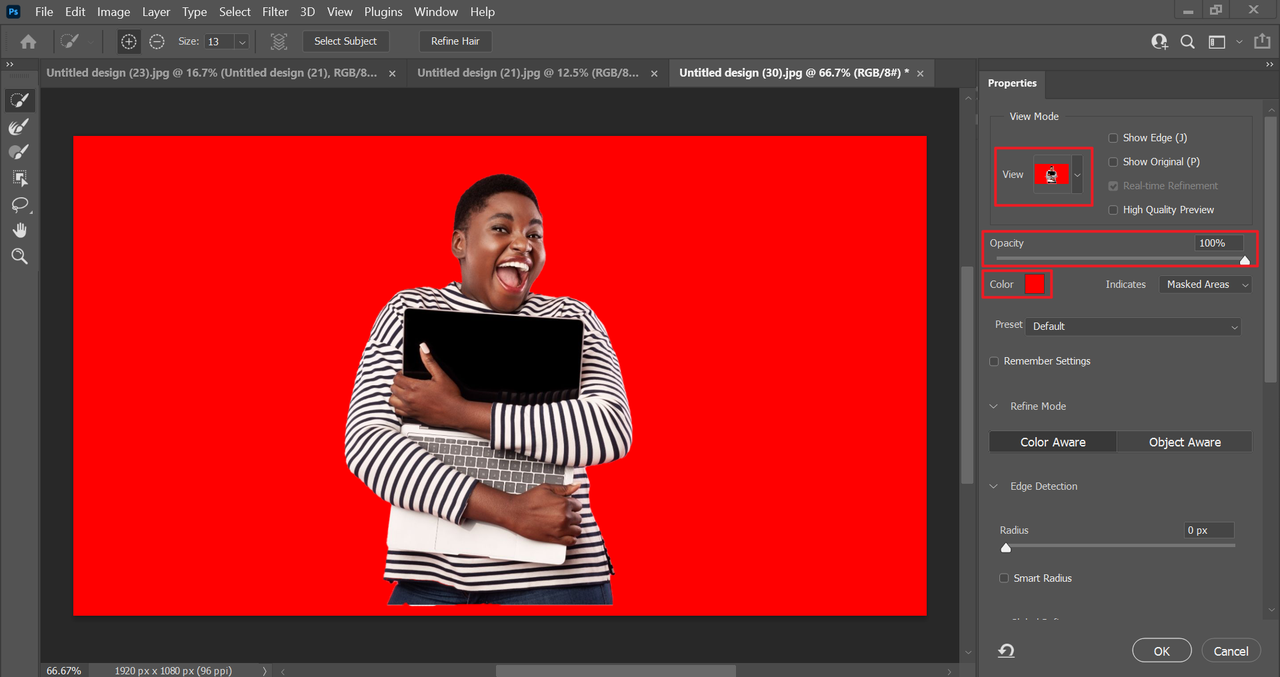
Task: Click the Opacity 100% value field
Action: [1219, 243]
